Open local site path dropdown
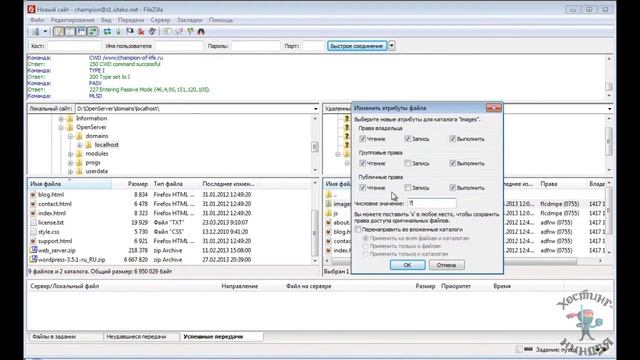The width and height of the screenshot is (640, 360). point(316,109)
